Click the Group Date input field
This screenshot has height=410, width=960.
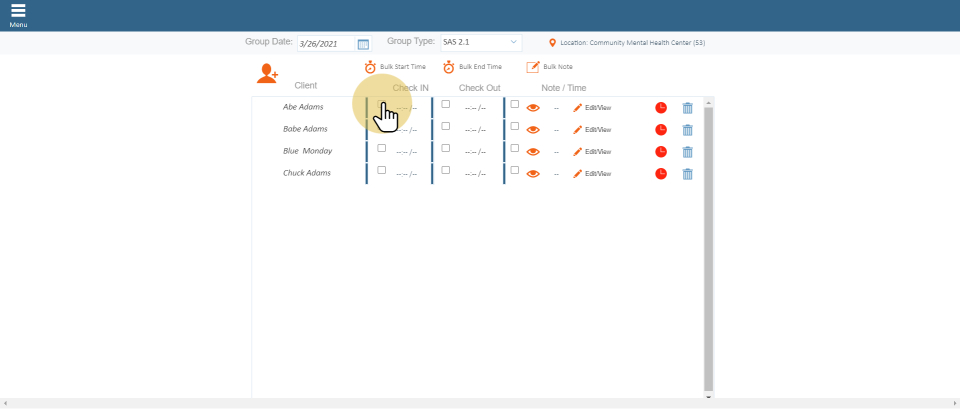pos(325,44)
